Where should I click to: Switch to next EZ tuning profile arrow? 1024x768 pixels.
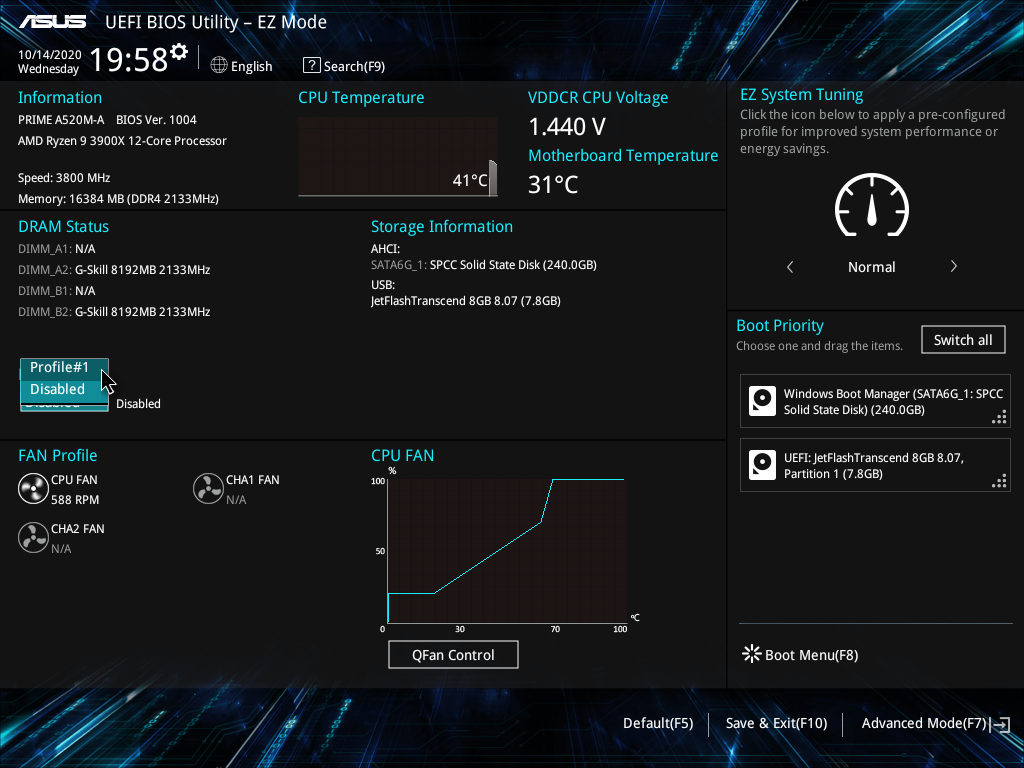click(x=953, y=266)
